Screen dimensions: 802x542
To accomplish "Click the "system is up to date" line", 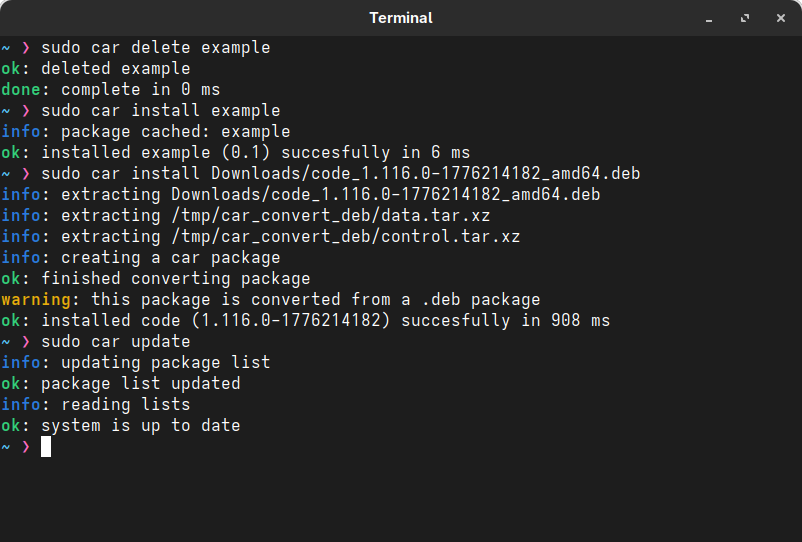I will [x=140, y=426].
